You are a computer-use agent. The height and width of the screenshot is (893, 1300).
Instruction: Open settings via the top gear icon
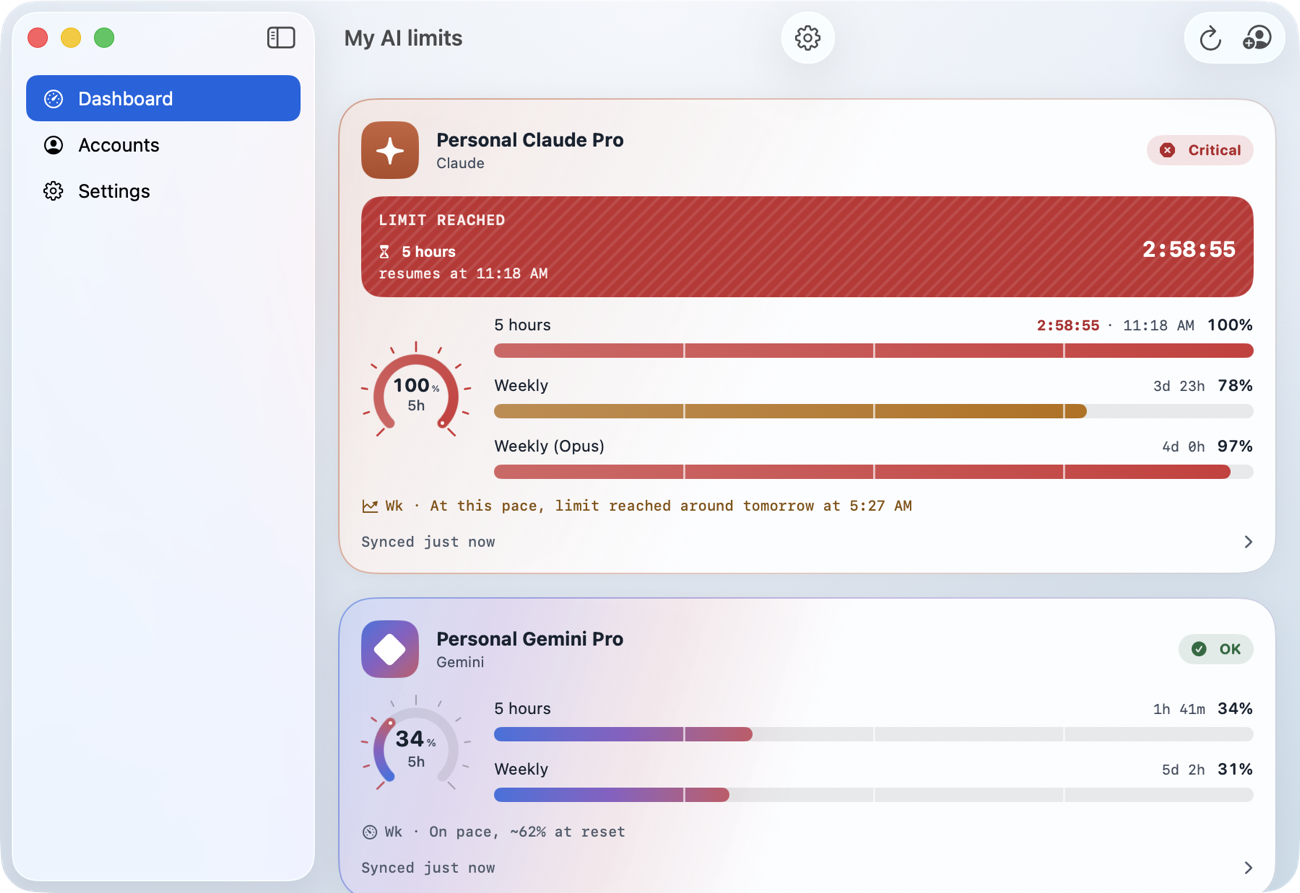pos(808,38)
